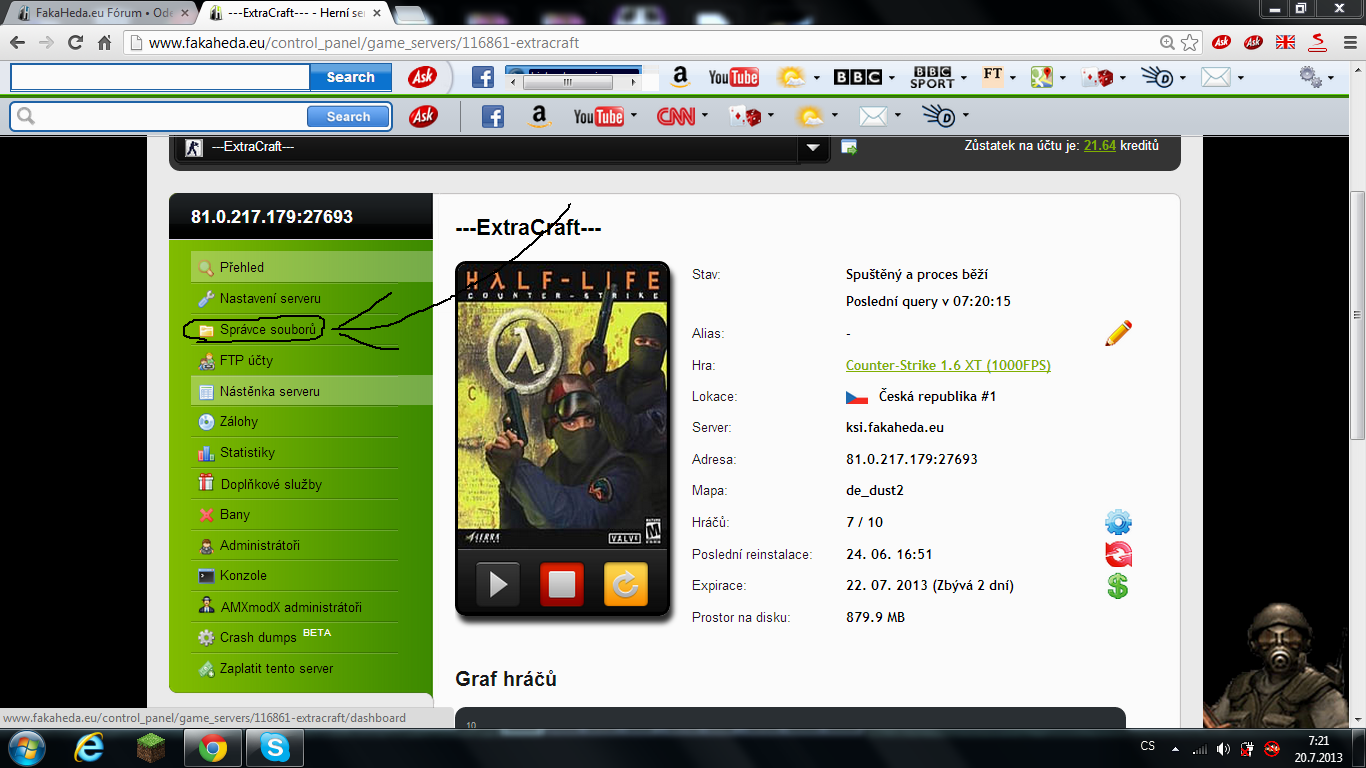The image size is (1366, 768).
Task: Click the toolbar gear settings icon
Action: pyautogui.click(x=1311, y=76)
